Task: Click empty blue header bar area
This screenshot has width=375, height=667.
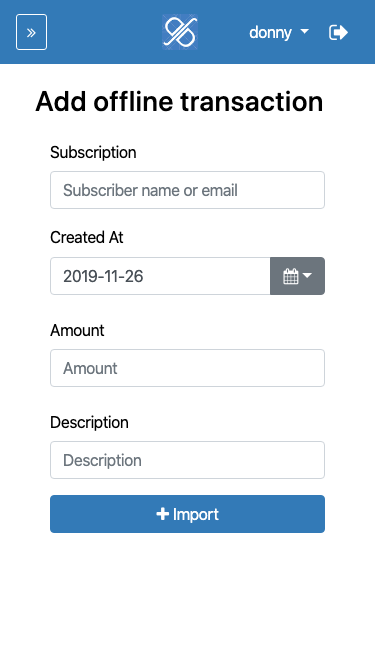Action: tap(104, 32)
